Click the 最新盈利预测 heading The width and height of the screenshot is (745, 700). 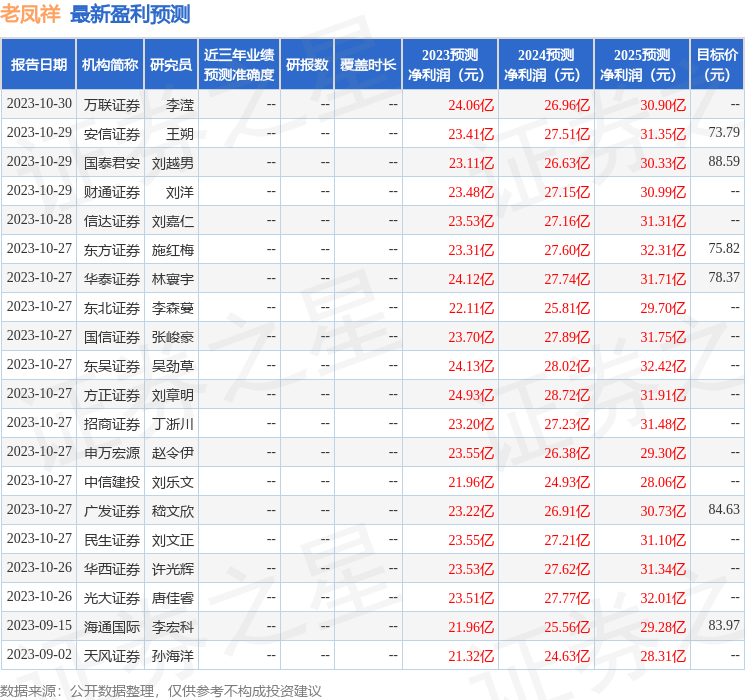click(130, 14)
